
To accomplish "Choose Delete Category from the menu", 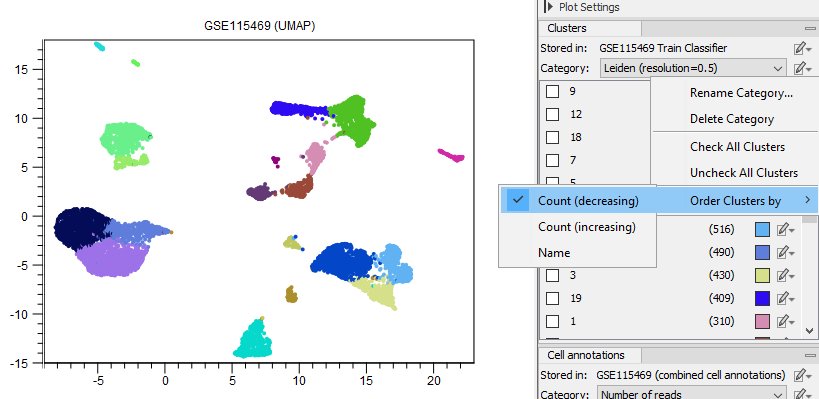I will [x=732, y=119].
